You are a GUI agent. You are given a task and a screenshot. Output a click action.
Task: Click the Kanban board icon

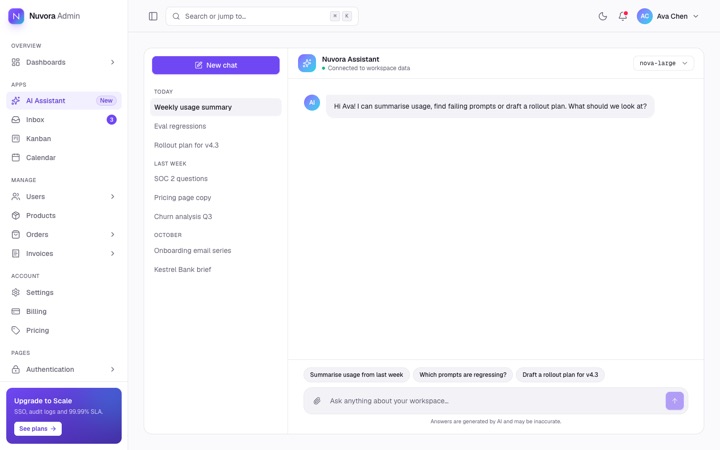pyautogui.click(x=16, y=138)
